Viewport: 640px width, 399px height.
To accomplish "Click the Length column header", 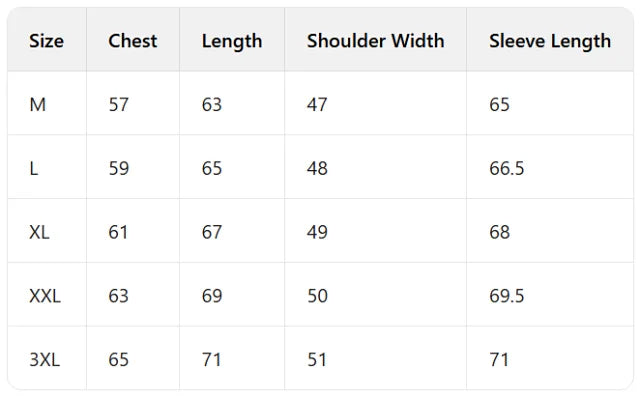I will [x=232, y=42].
